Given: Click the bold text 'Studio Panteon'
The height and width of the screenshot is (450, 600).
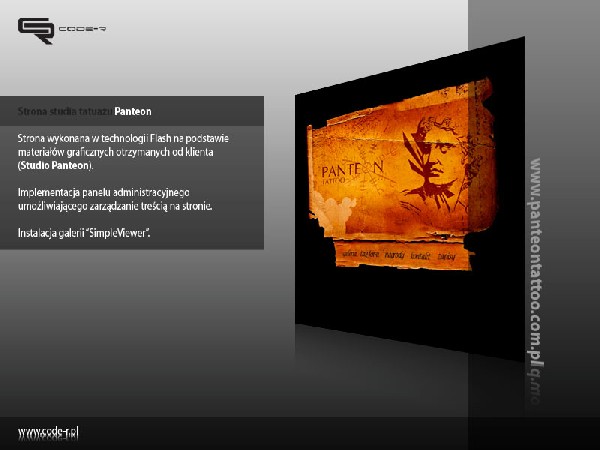Looking at the screenshot, I should pyautogui.click(x=55, y=166).
